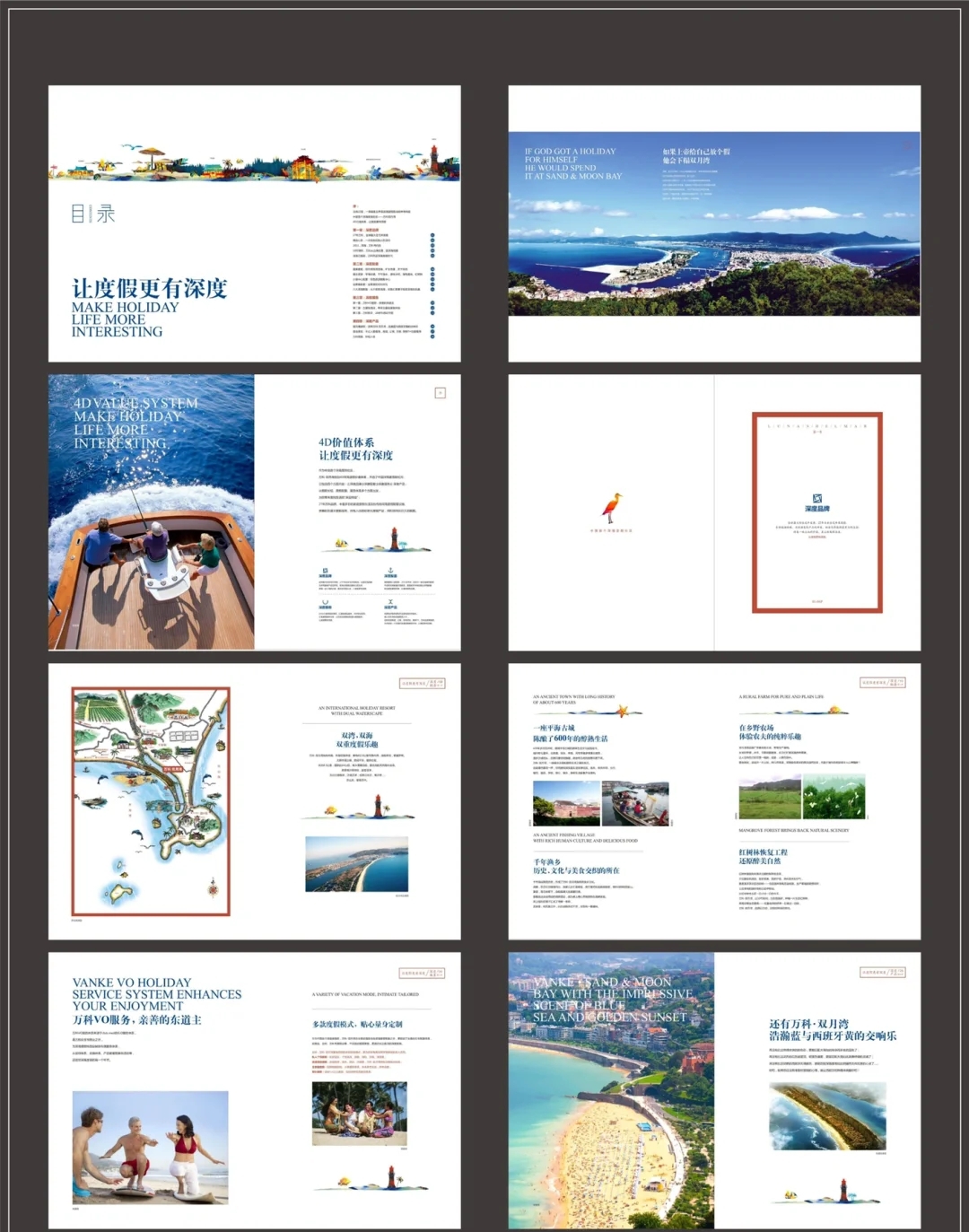This screenshot has width=969, height=1232.
Task: Click the X-shaped icon on the 4D价值体系 page
Action: 390,601
